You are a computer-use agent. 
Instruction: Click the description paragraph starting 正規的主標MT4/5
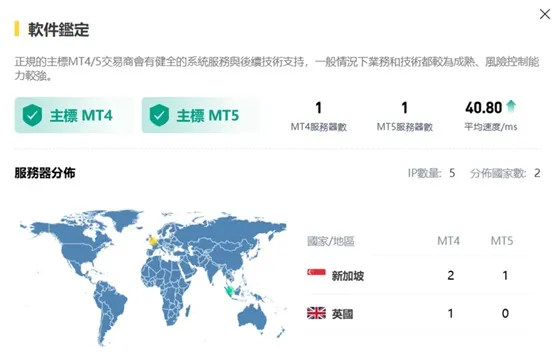pyautogui.click(x=277, y=68)
